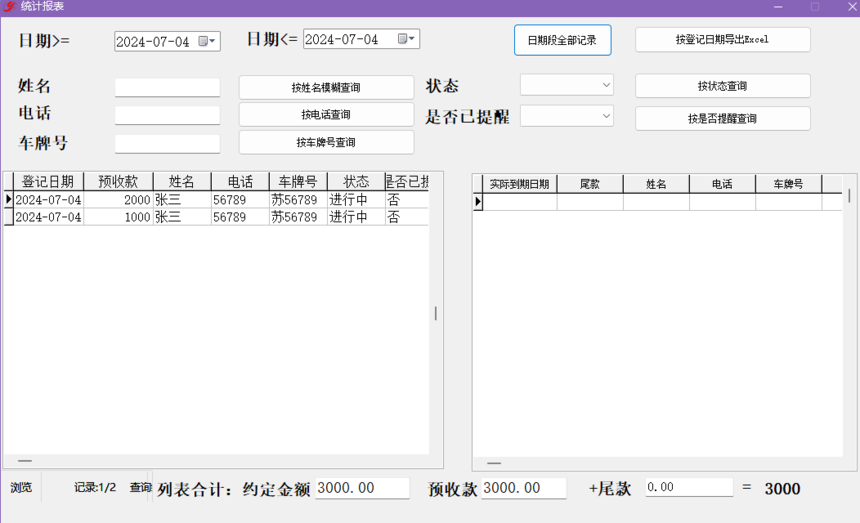Click left table horizontal scrollbar thumb
860x523 pixels.
click(25, 461)
